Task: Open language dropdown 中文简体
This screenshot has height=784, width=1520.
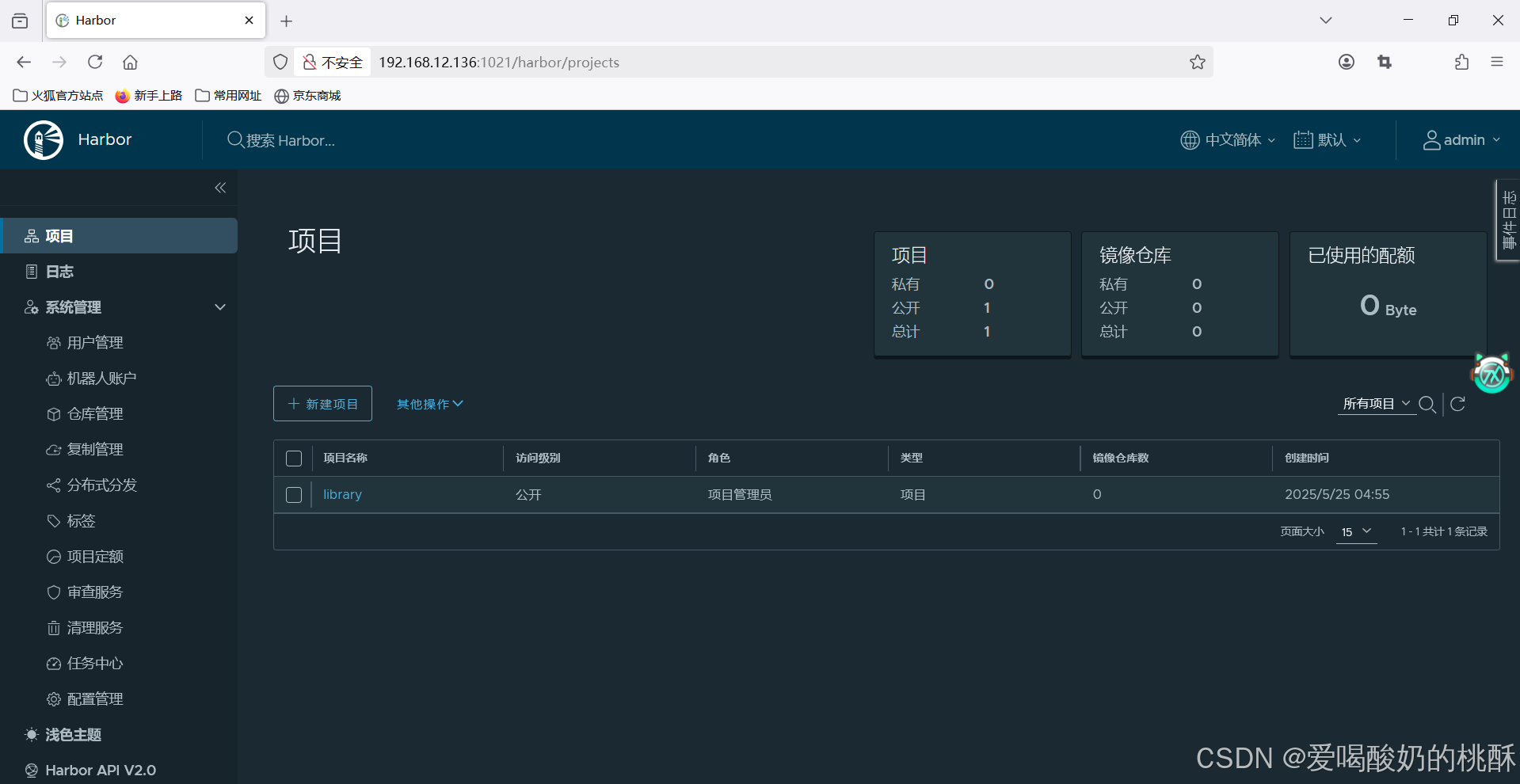Action: pyautogui.click(x=1228, y=140)
